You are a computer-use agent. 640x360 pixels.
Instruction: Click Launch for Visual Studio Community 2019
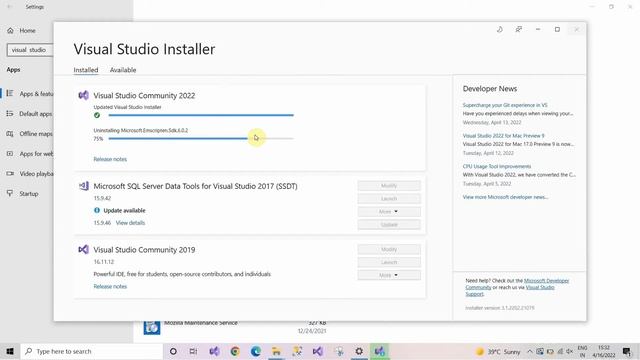coord(389,262)
